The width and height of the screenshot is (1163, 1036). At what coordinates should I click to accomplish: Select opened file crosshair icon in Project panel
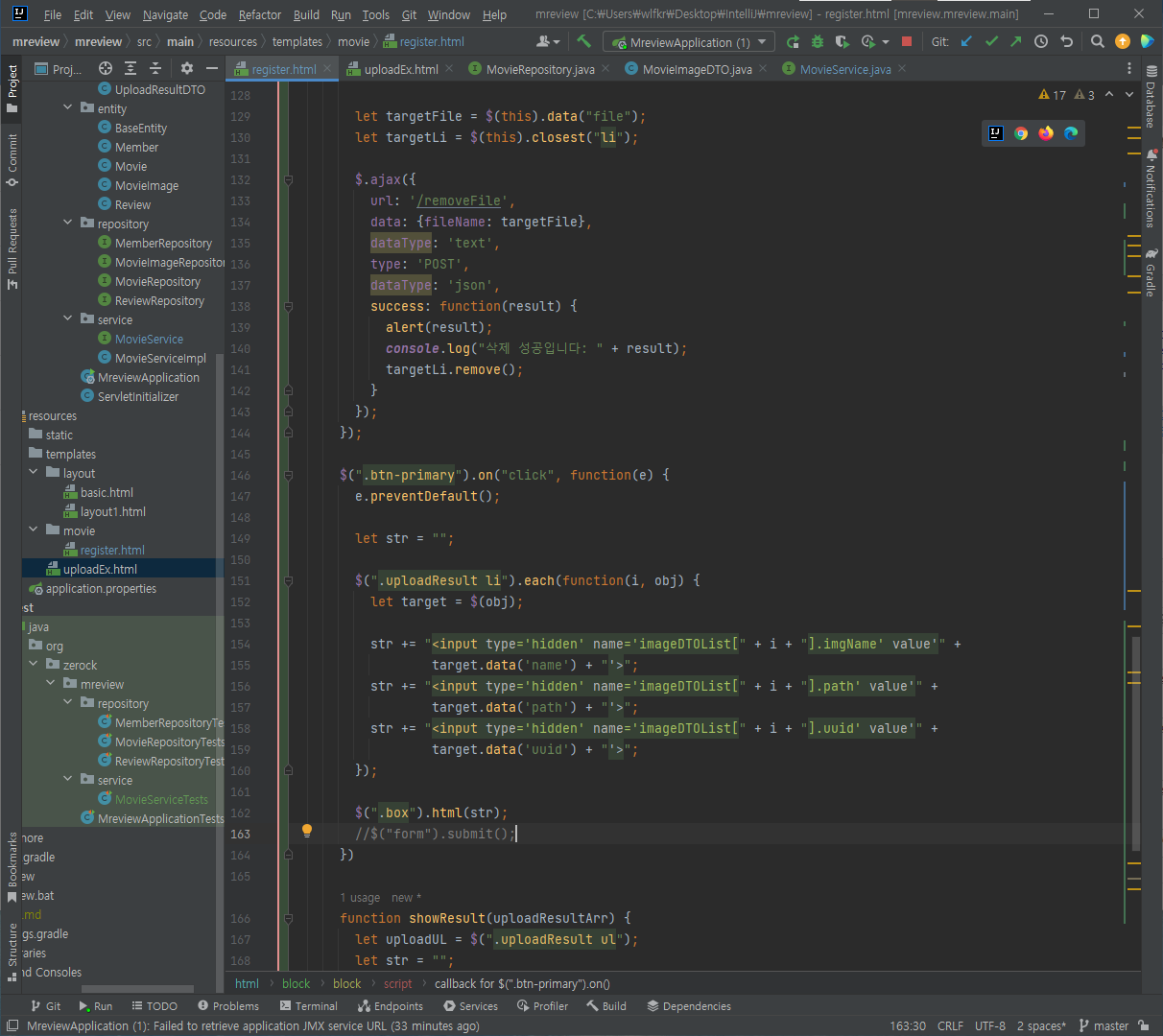point(106,68)
